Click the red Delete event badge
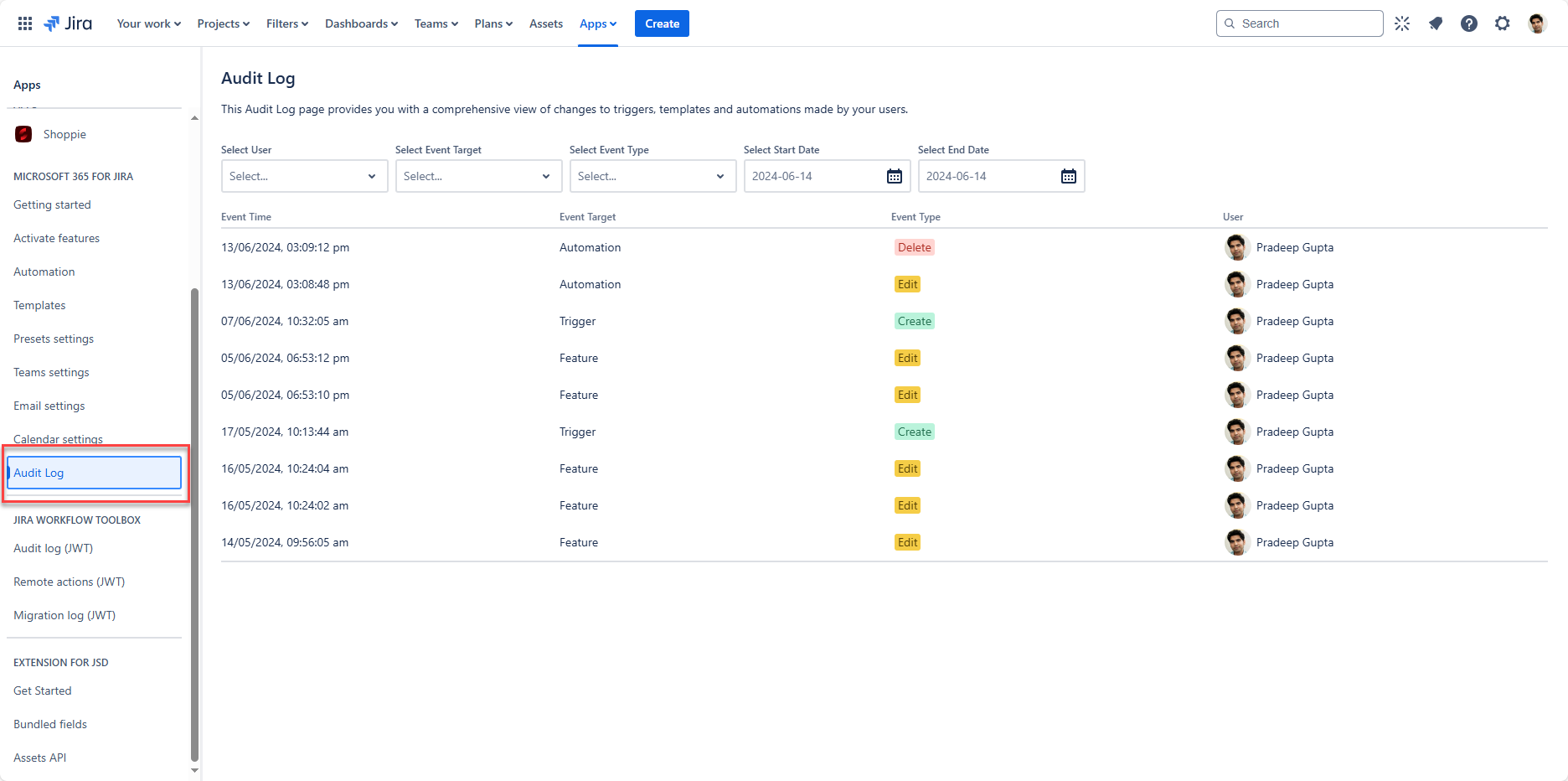This screenshot has width=1568, height=781. click(914, 247)
